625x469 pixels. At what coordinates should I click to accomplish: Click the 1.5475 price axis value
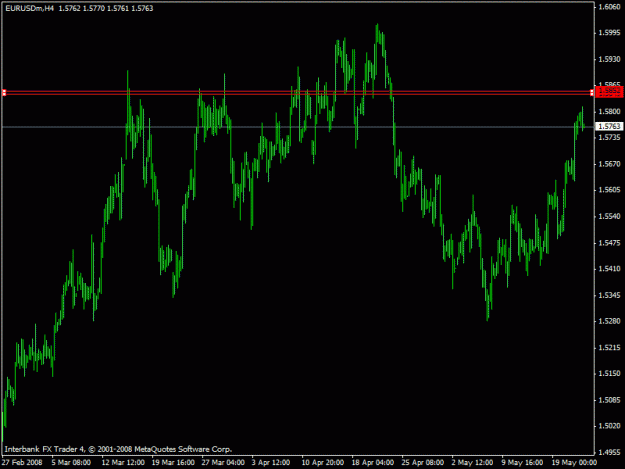pyautogui.click(x=609, y=243)
